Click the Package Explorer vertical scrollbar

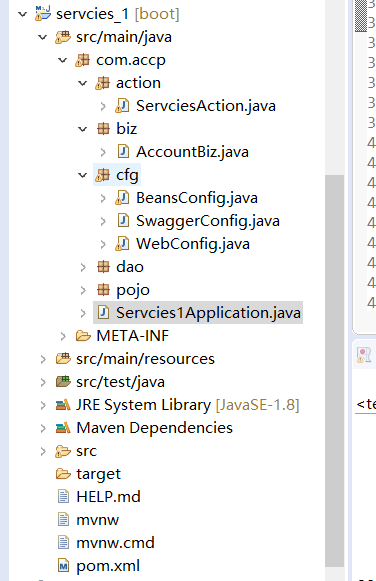click(x=335, y=371)
